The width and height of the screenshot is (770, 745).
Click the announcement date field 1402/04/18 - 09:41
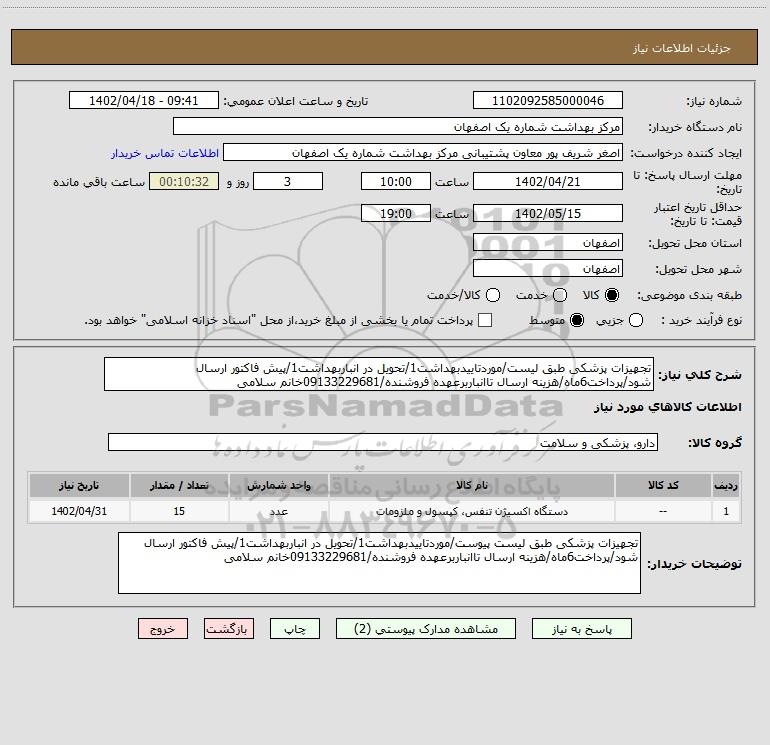pos(144,101)
